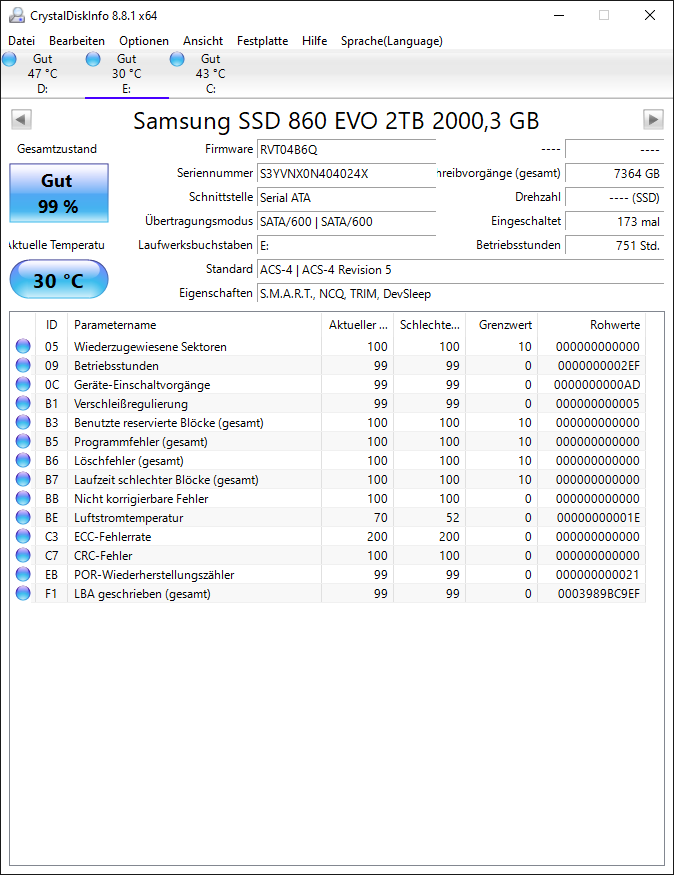Screen dimensions: 674x875
Task: Click the Parametername column header
Action: pos(195,325)
